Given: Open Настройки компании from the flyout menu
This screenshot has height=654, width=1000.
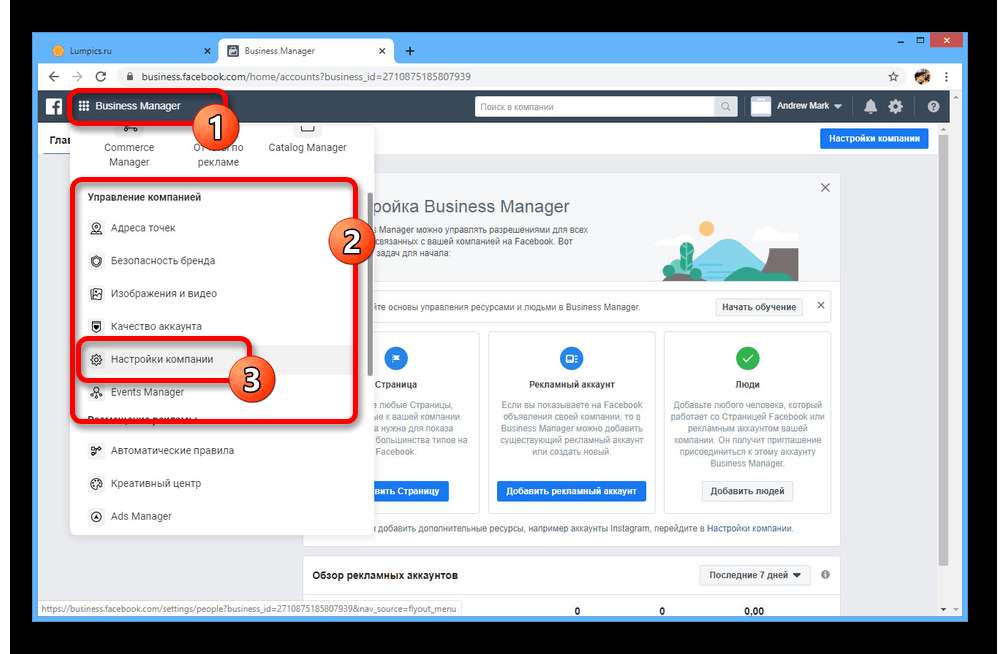Looking at the screenshot, I should [162, 359].
